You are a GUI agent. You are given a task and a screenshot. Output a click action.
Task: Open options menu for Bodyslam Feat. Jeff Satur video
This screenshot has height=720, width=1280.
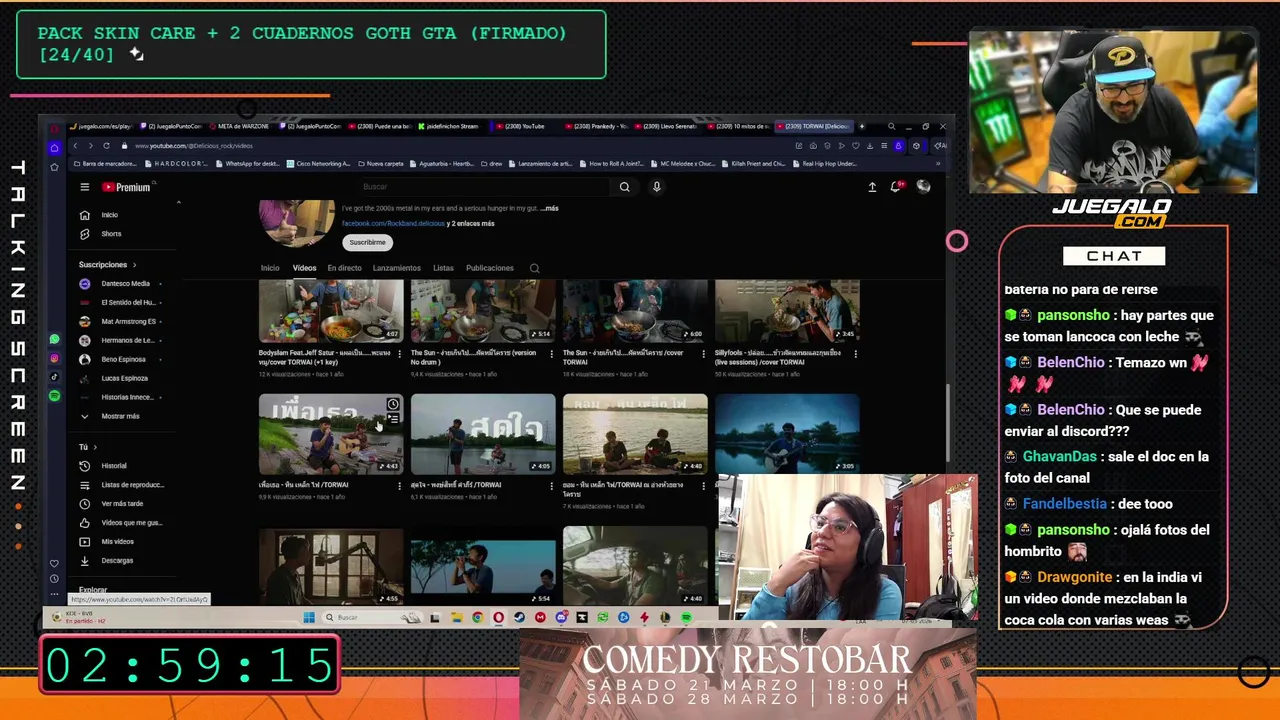tap(399, 353)
